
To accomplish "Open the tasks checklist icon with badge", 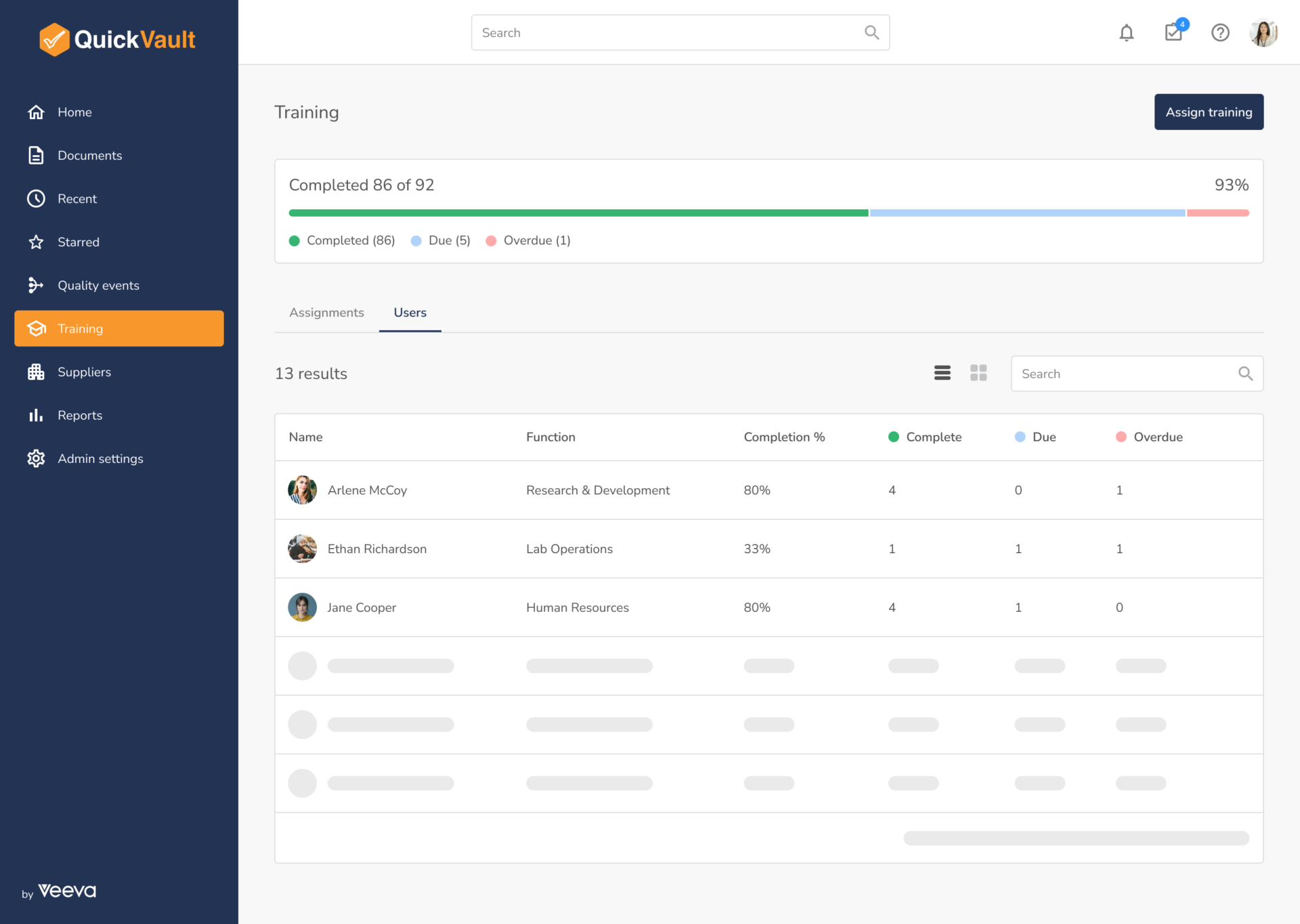I will 1173,32.
